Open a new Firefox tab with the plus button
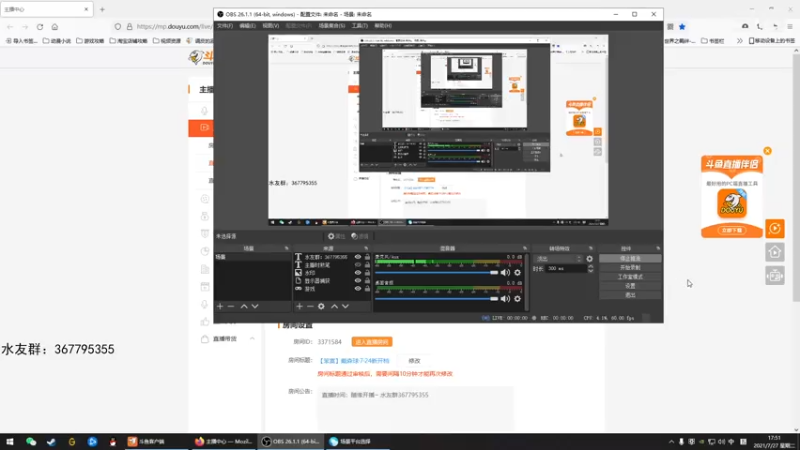The width and height of the screenshot is (800, 450). click(102, 9)
